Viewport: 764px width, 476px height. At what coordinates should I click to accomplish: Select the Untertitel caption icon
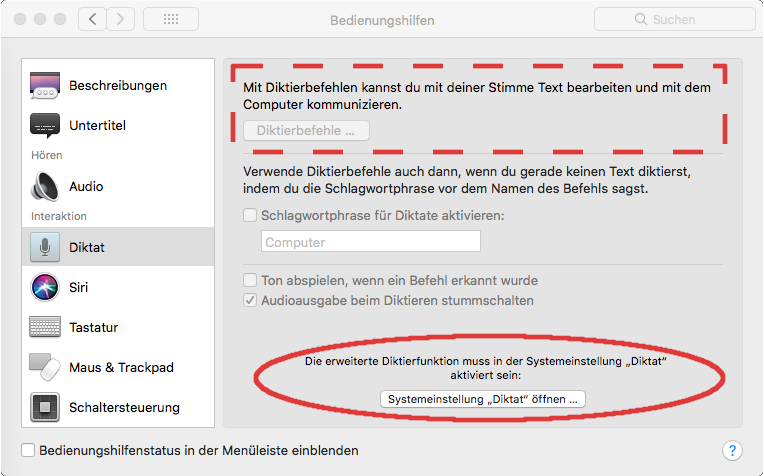click(45, 126)
